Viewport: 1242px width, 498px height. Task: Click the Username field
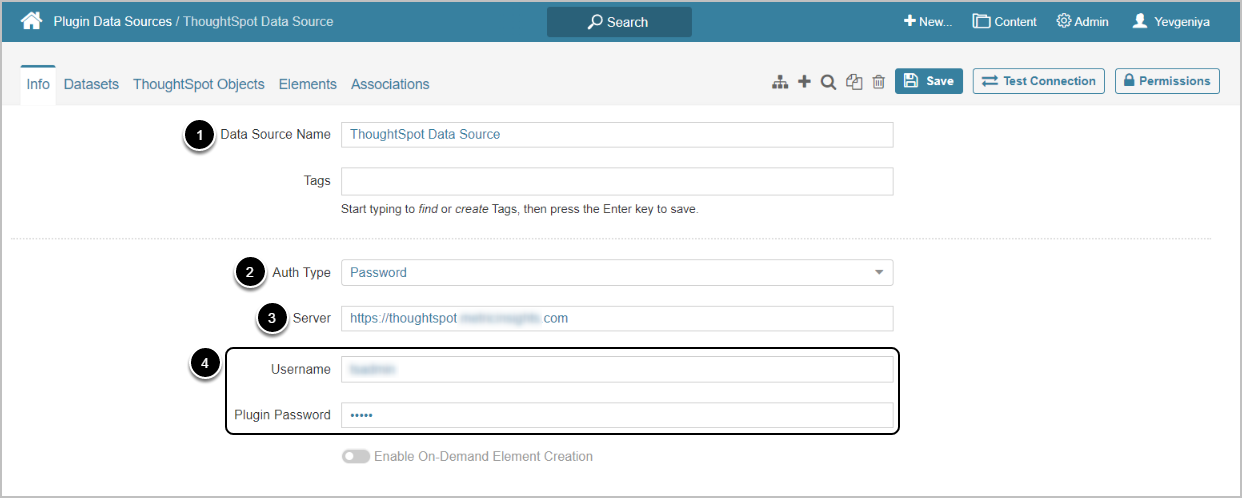tap(617, 369)
